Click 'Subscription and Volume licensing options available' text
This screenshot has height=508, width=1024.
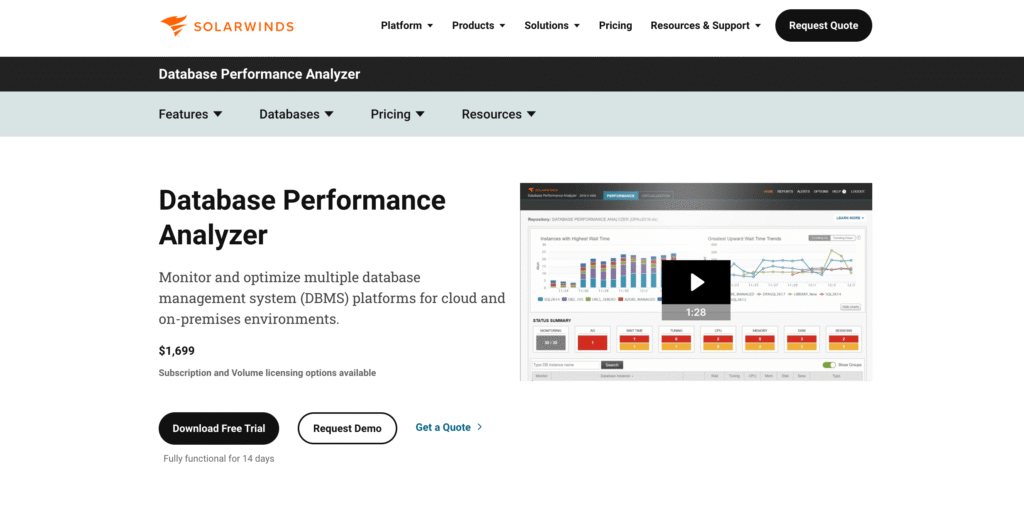[267, 373]
